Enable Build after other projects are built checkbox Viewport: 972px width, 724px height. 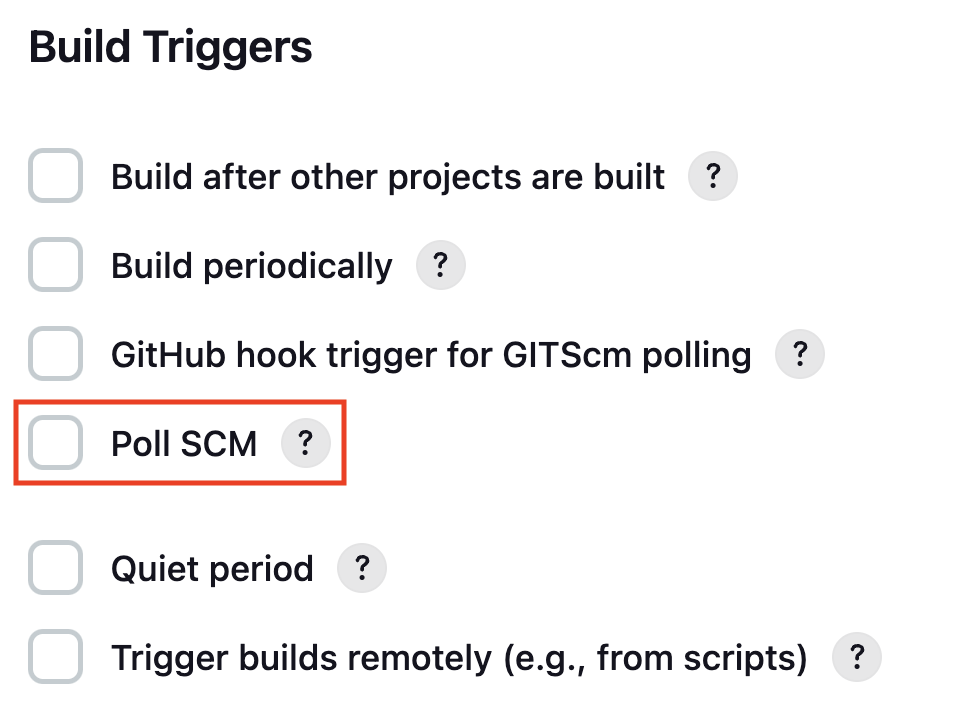click(56, 175)
